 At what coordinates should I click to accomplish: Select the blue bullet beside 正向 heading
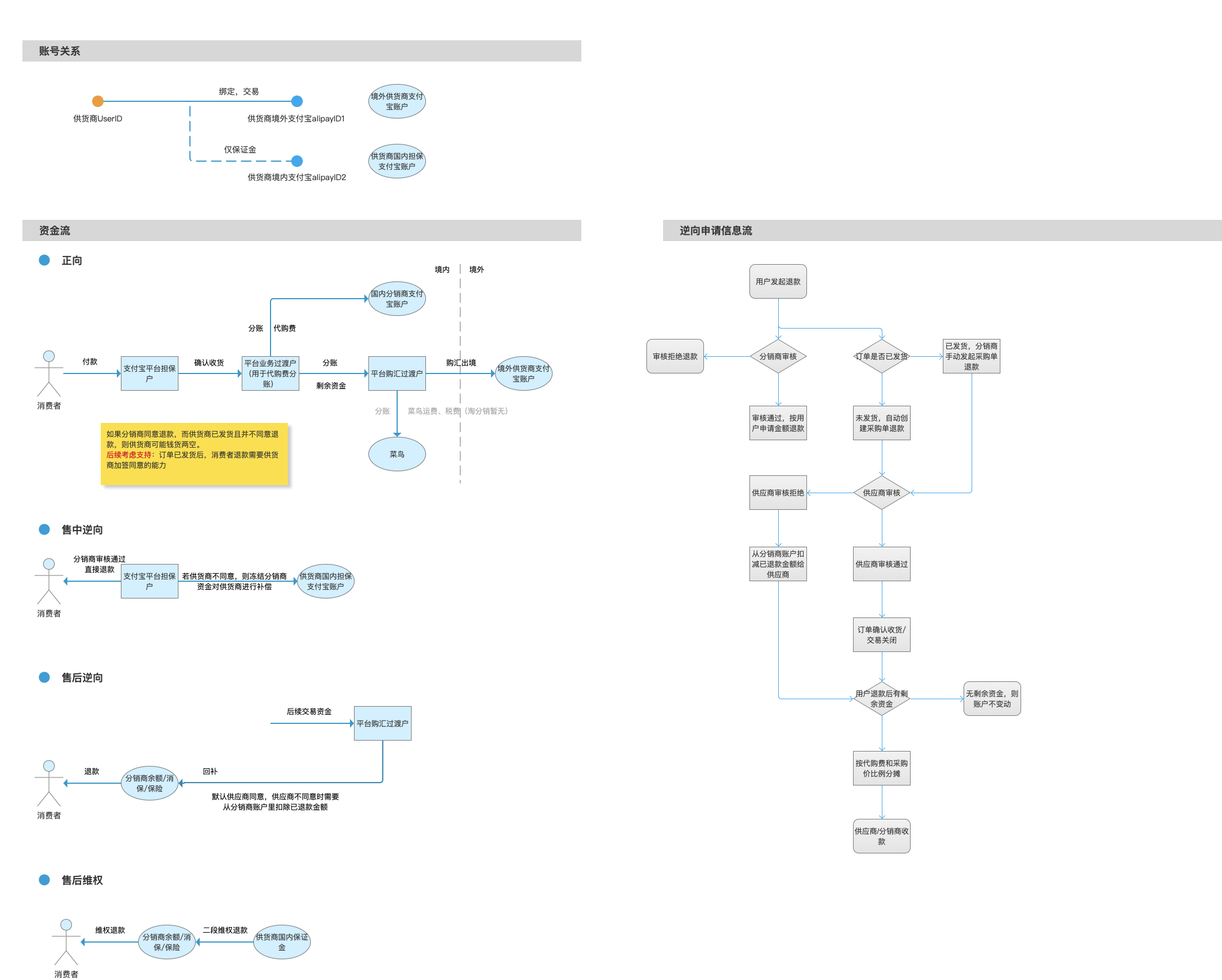(44, 260)
